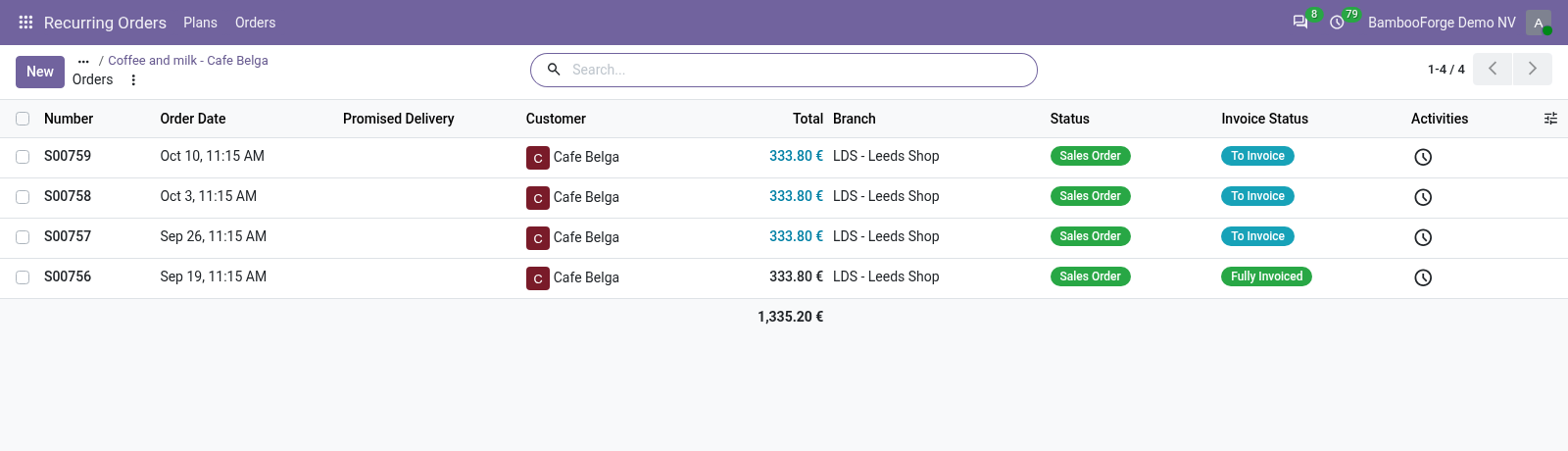Open the conversations messages icon
The image size is (1568, 451).
tap(1300, 22)
